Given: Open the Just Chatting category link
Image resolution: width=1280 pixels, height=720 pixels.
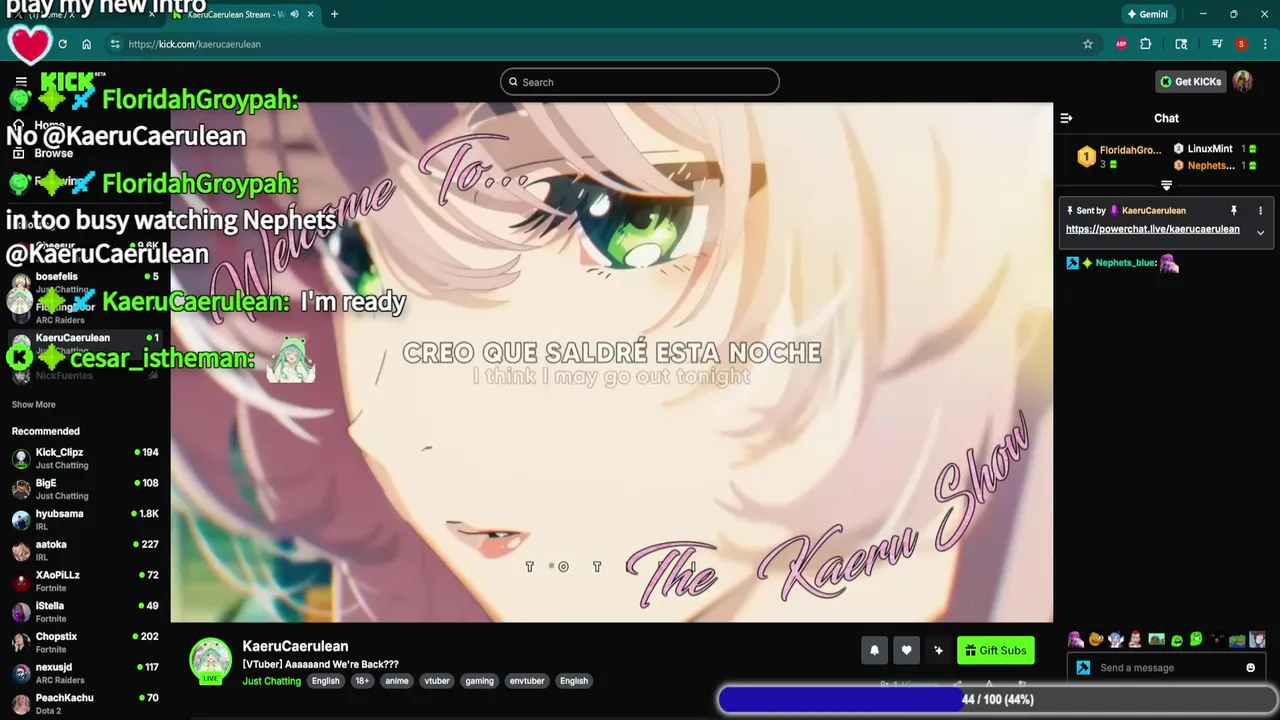Looking at the screenshot, I should pos(271,681).
